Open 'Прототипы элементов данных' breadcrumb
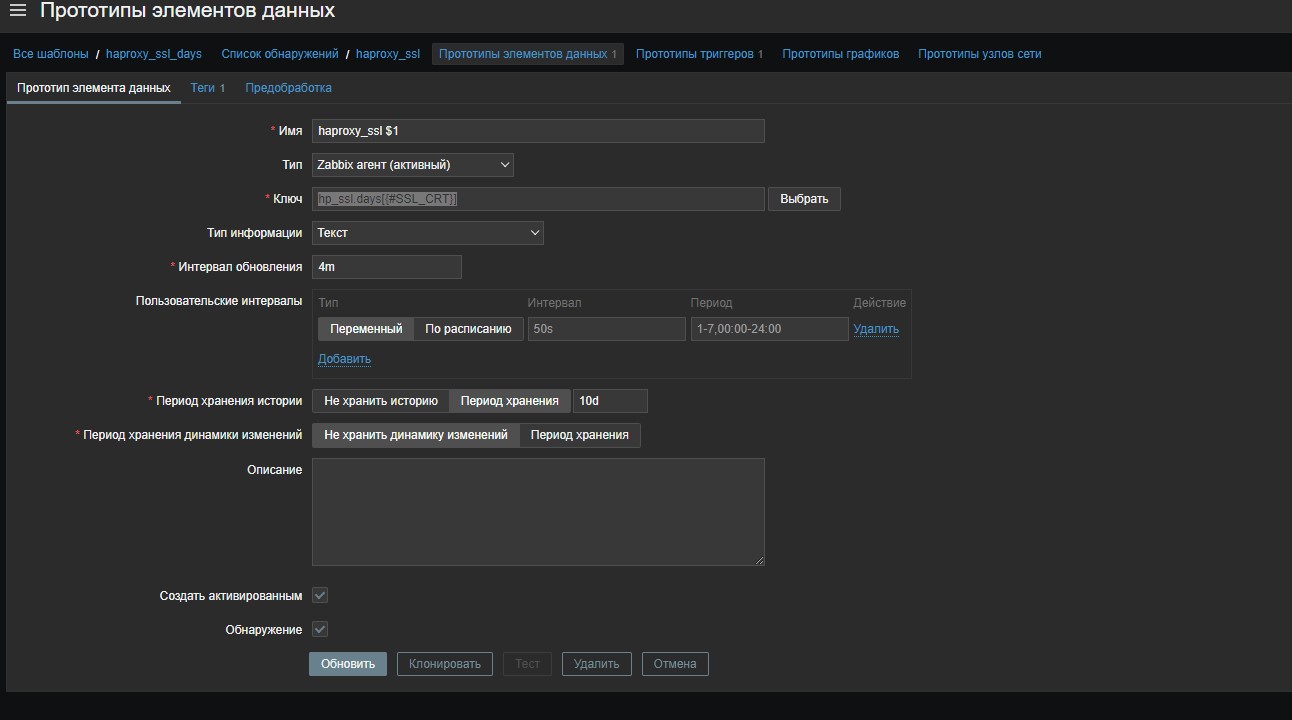 528,54
